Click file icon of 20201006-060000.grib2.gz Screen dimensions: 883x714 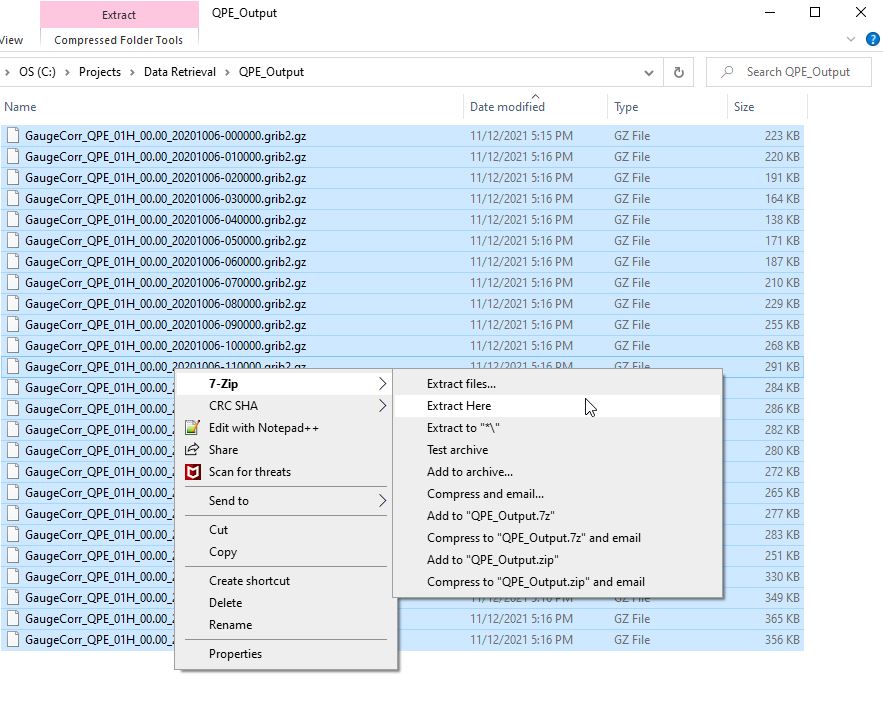click(13, 262)
